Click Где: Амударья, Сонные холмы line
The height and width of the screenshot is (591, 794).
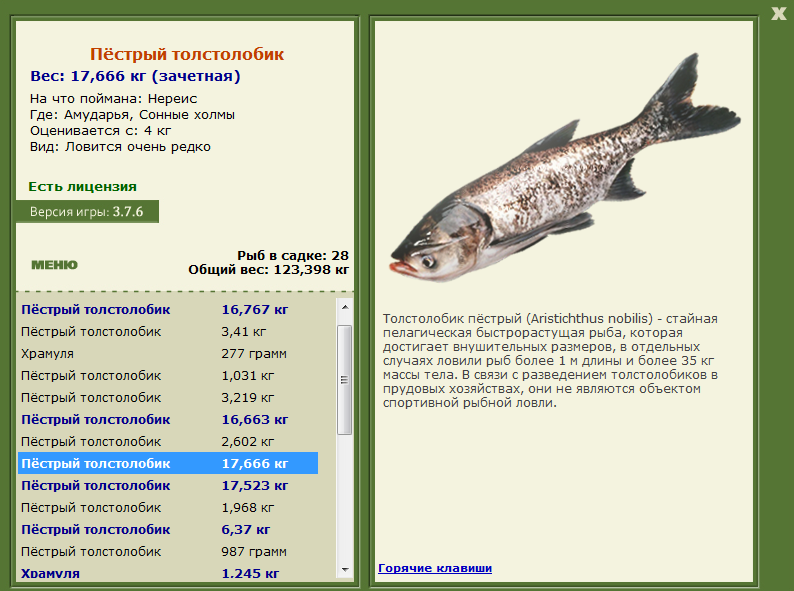click(132, 115)
